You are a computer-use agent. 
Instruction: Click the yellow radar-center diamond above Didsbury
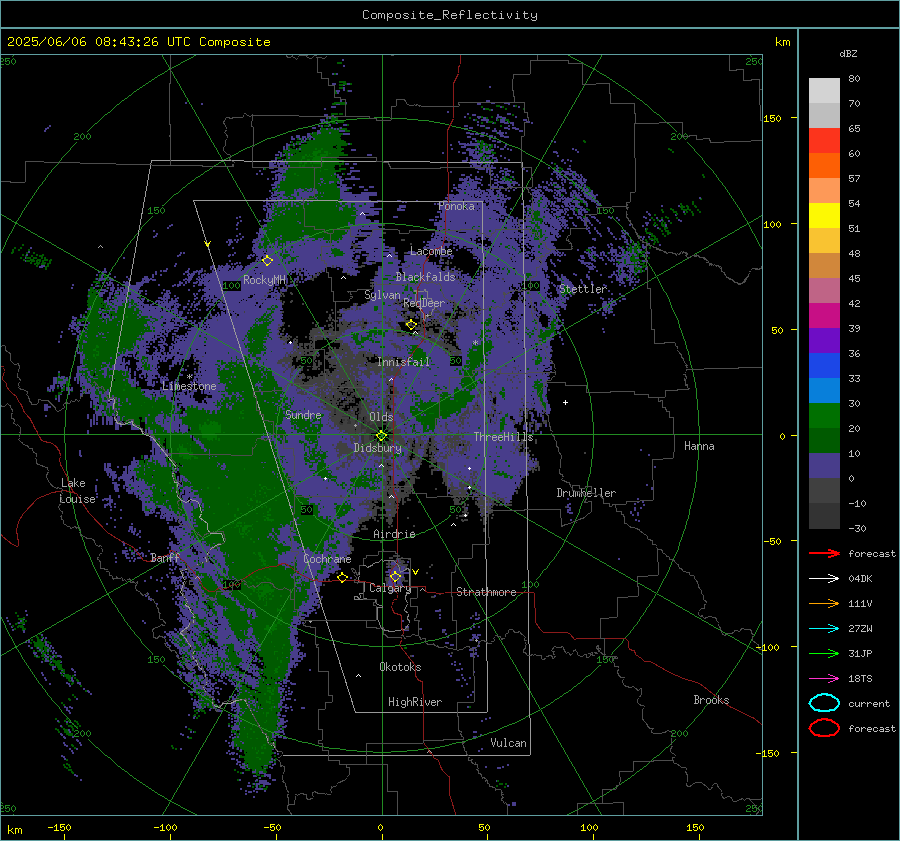click(381, 436)
